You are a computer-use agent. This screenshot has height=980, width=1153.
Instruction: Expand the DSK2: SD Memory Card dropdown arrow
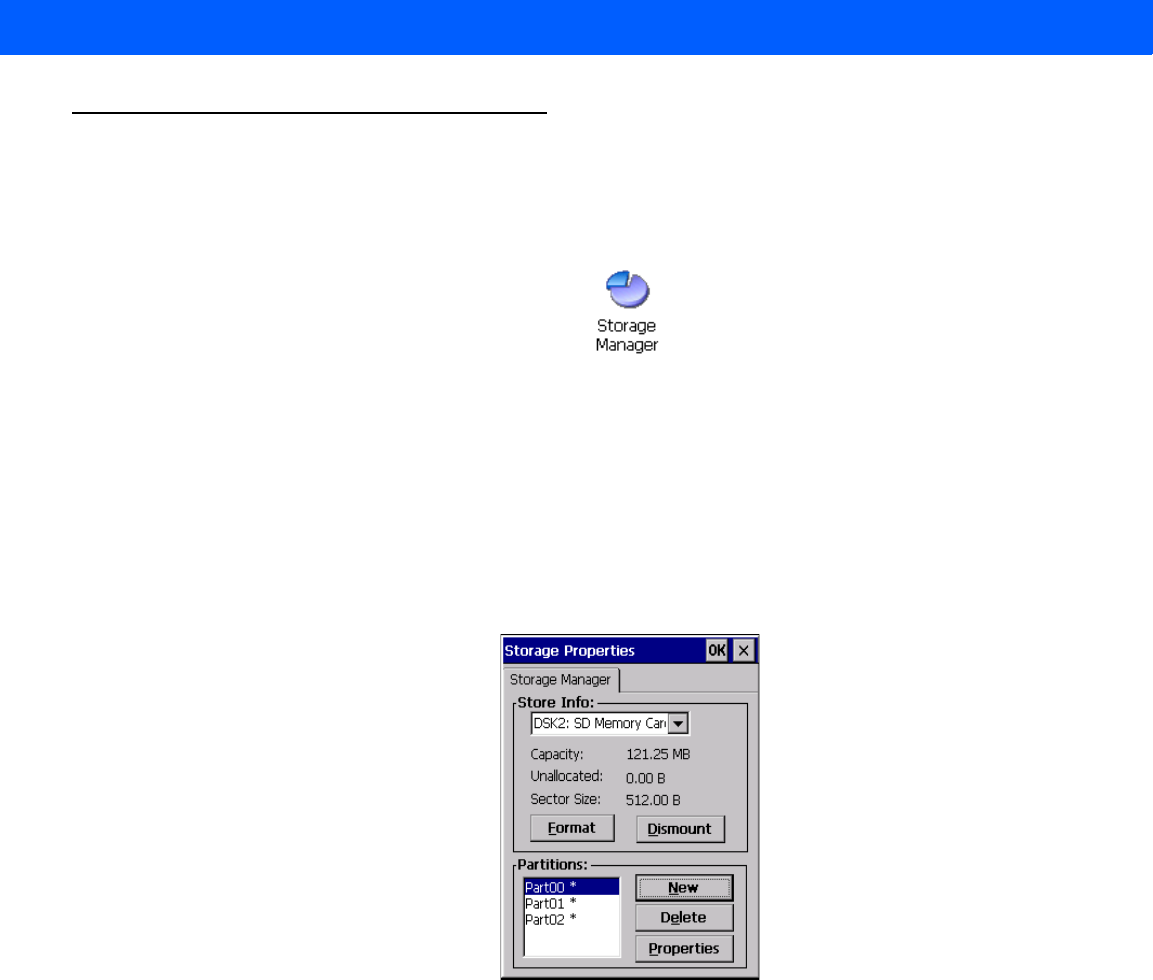point(678,723)
